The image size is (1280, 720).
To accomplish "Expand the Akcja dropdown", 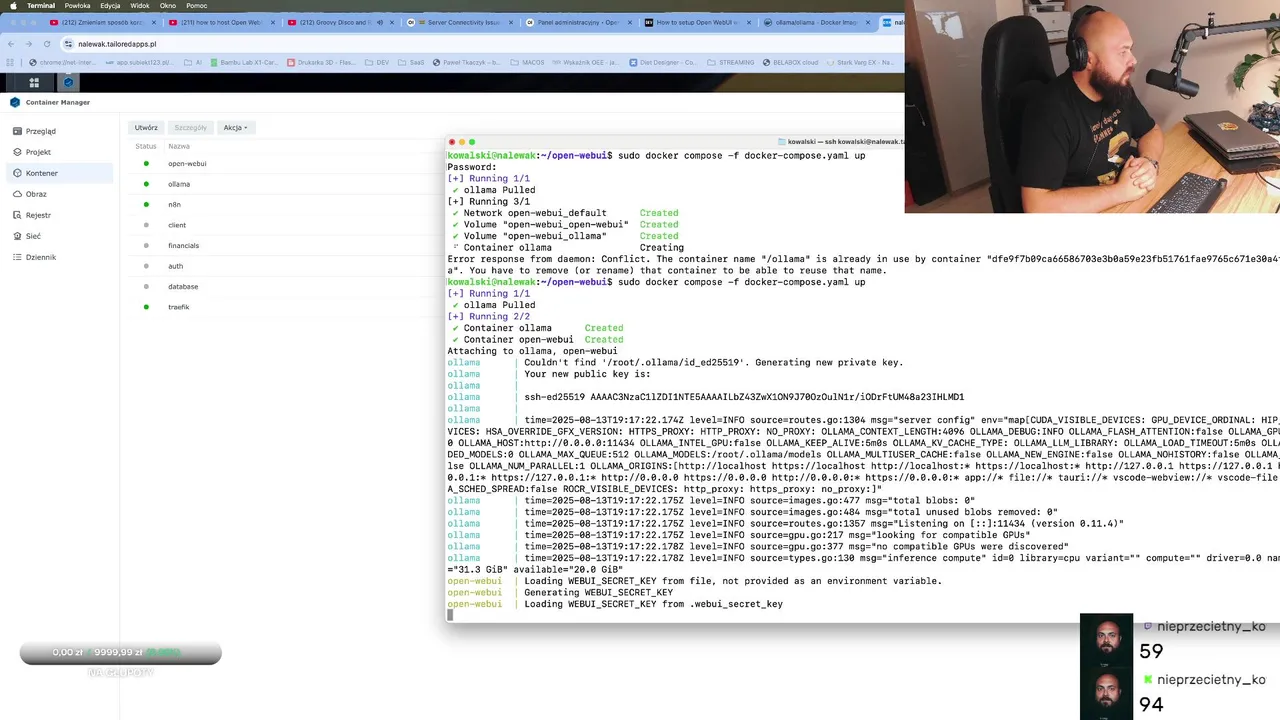I will click(235, 127).
